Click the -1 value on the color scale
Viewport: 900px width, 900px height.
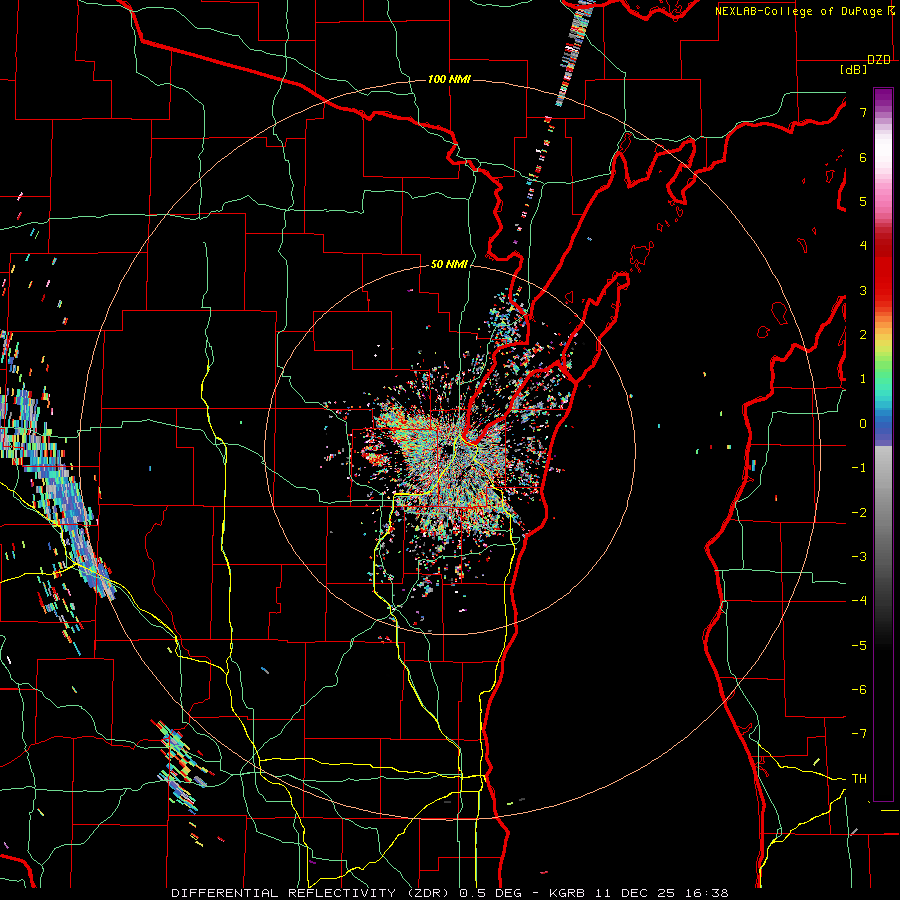[x=859, y=468]
